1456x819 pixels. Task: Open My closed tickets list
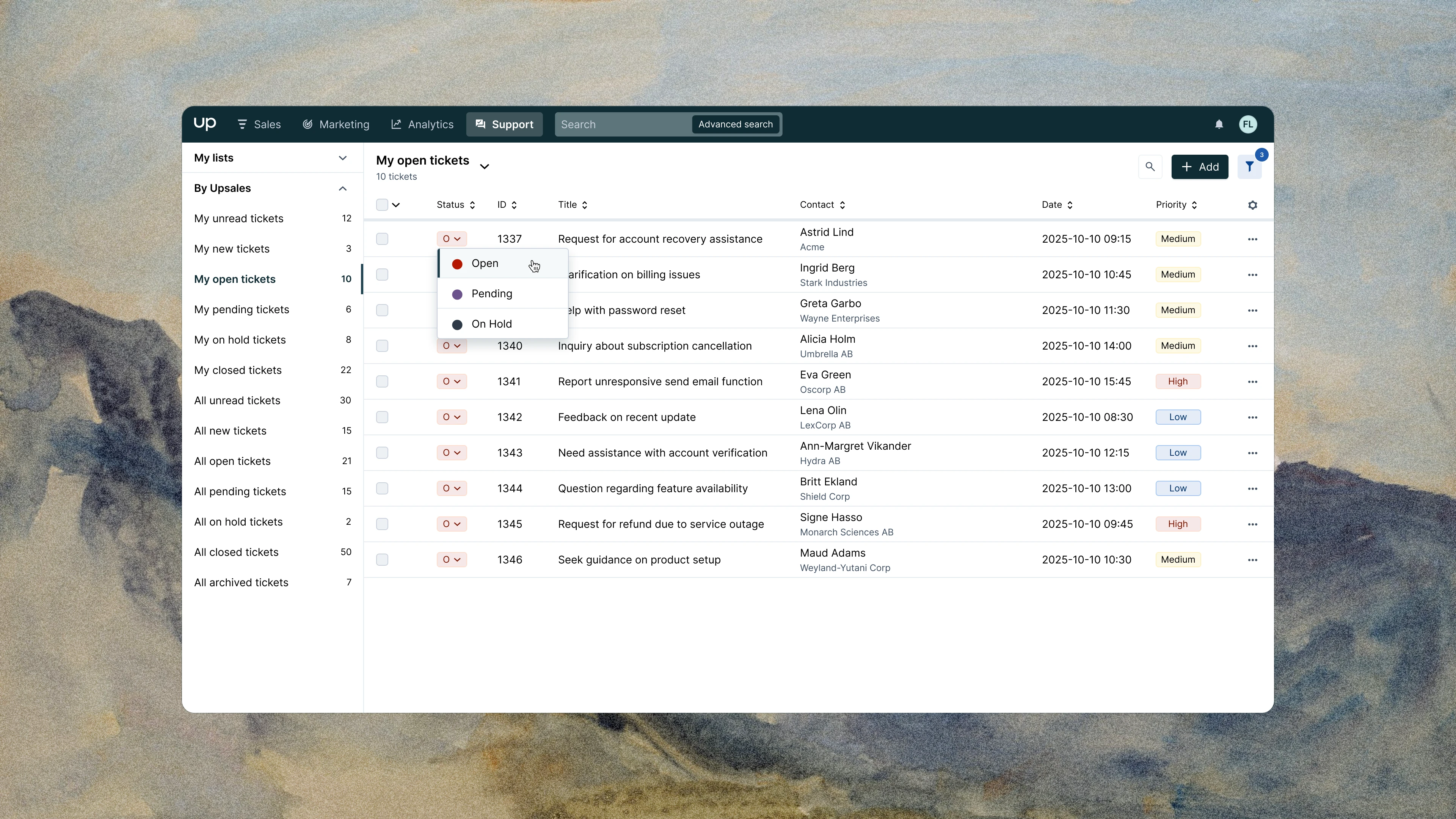(x=273, y=370)
